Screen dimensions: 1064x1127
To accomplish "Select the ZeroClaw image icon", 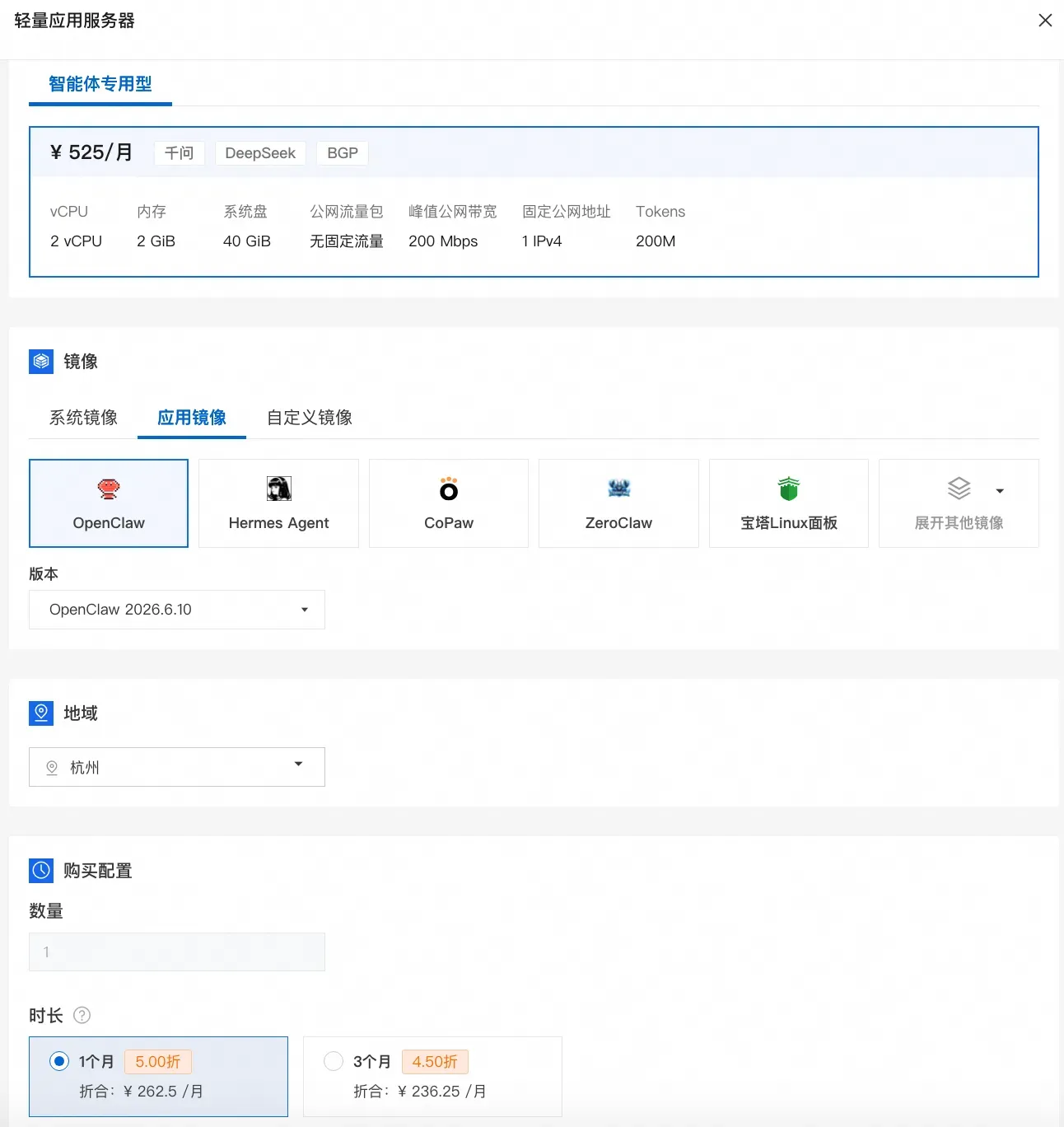I will [618, 489].
